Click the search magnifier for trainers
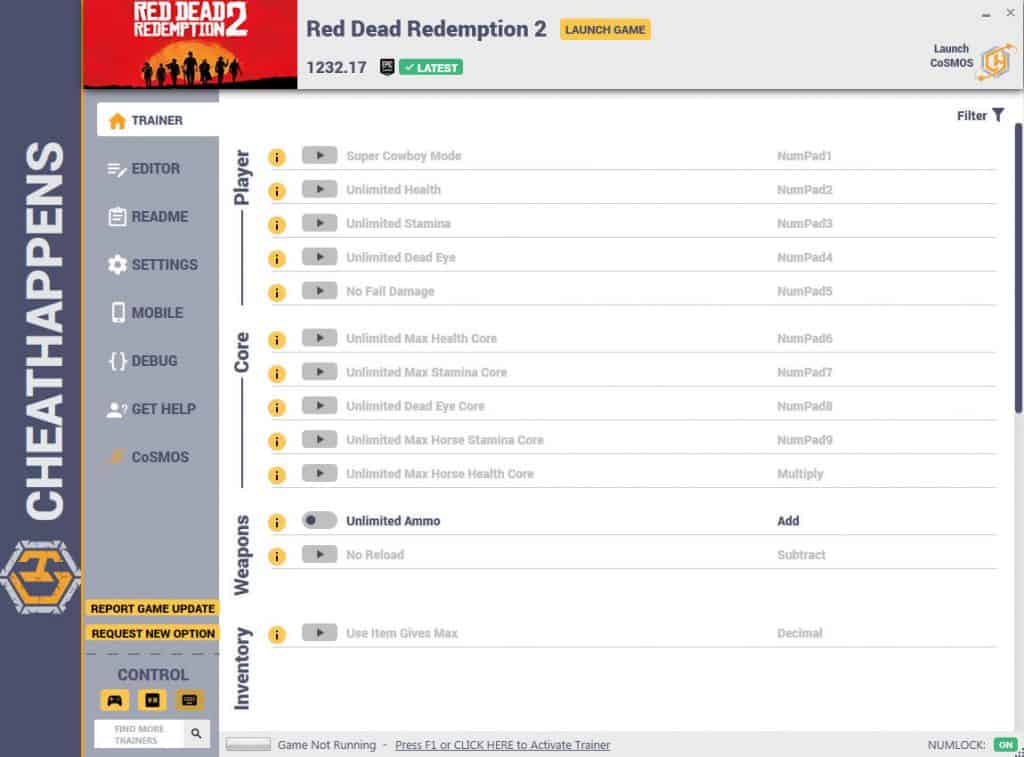1024x757 pixels. click(x=196, y=733)
